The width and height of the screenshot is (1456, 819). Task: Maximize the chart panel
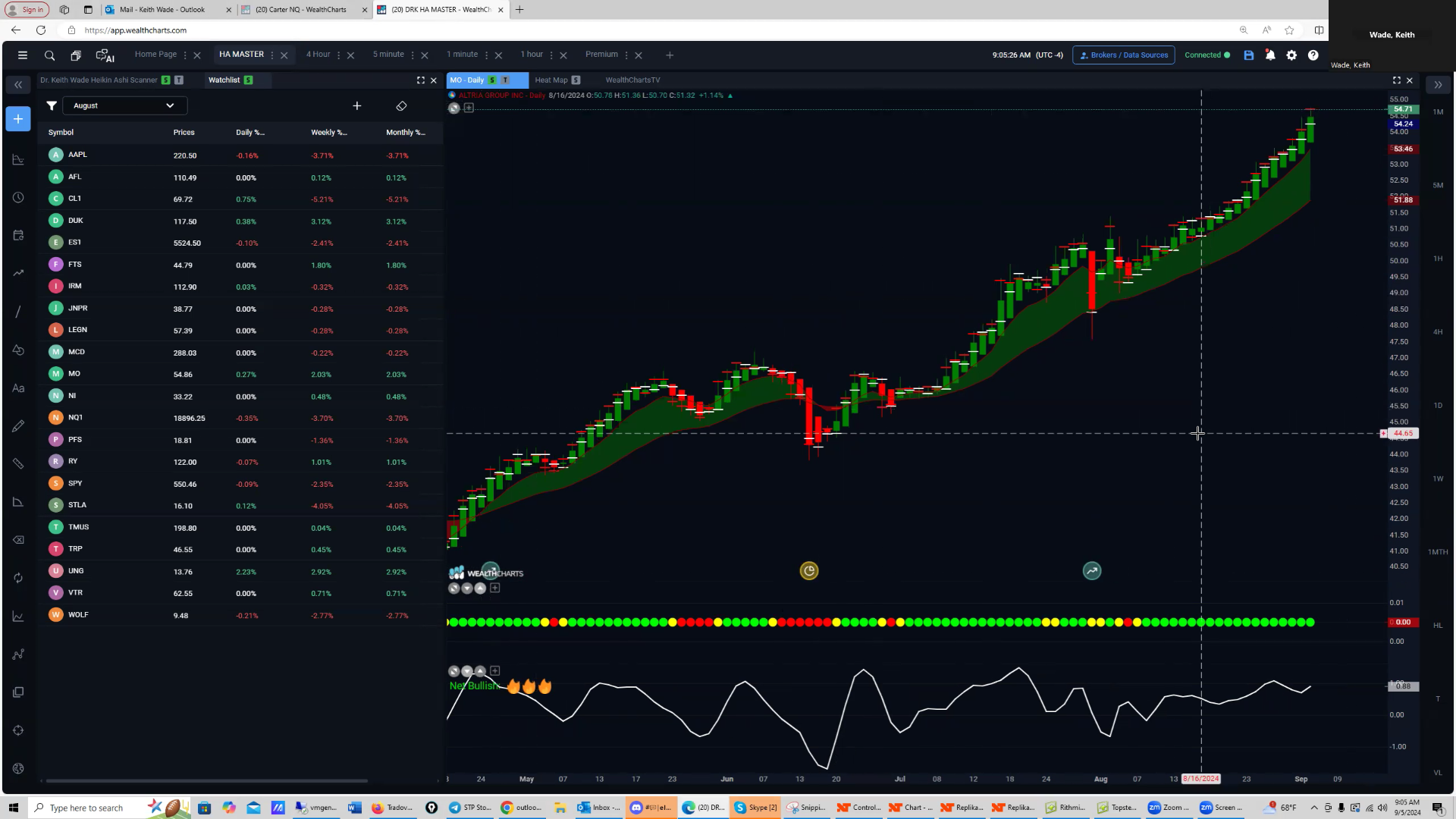pyautogui.click(x=1397, y=80)
